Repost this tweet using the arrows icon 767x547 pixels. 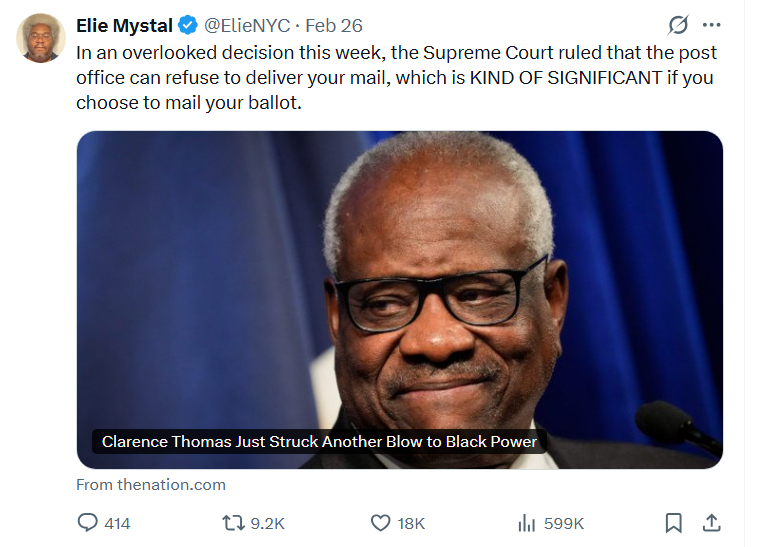[x=233, y=523]
